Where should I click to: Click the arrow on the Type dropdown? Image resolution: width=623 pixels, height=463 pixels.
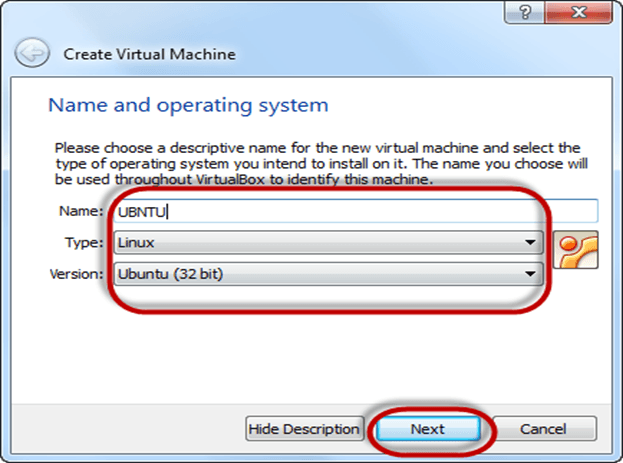pos(527,243)
